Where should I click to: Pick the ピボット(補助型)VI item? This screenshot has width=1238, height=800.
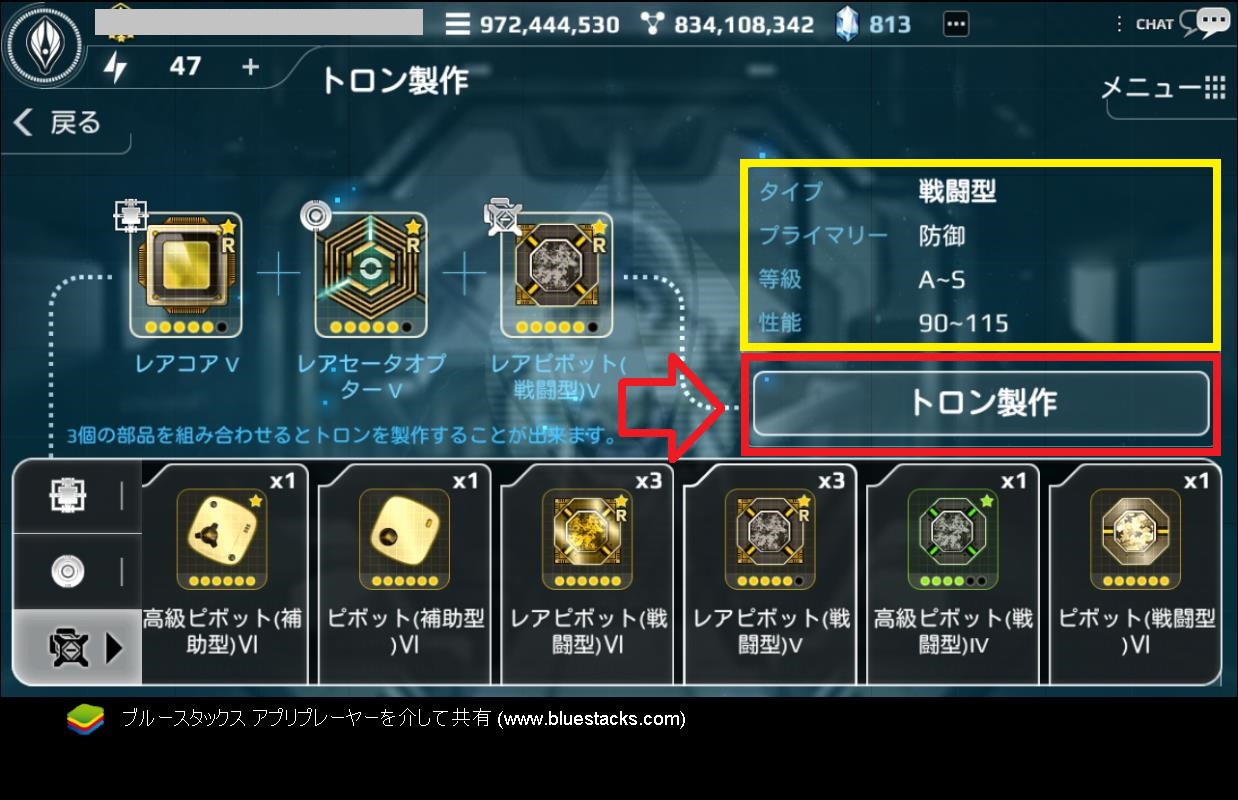(x=405, y=571)
